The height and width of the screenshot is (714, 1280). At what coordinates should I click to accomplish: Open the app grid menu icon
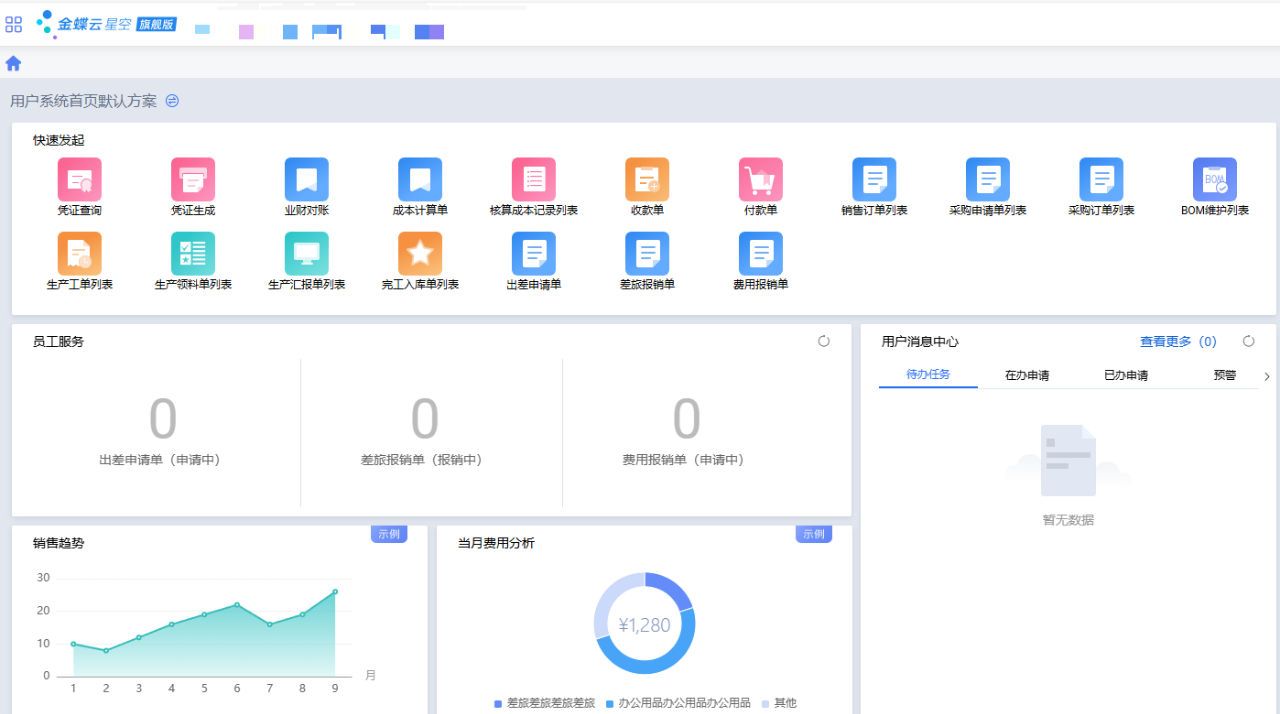pyautogui.click(x=14, y=24)
